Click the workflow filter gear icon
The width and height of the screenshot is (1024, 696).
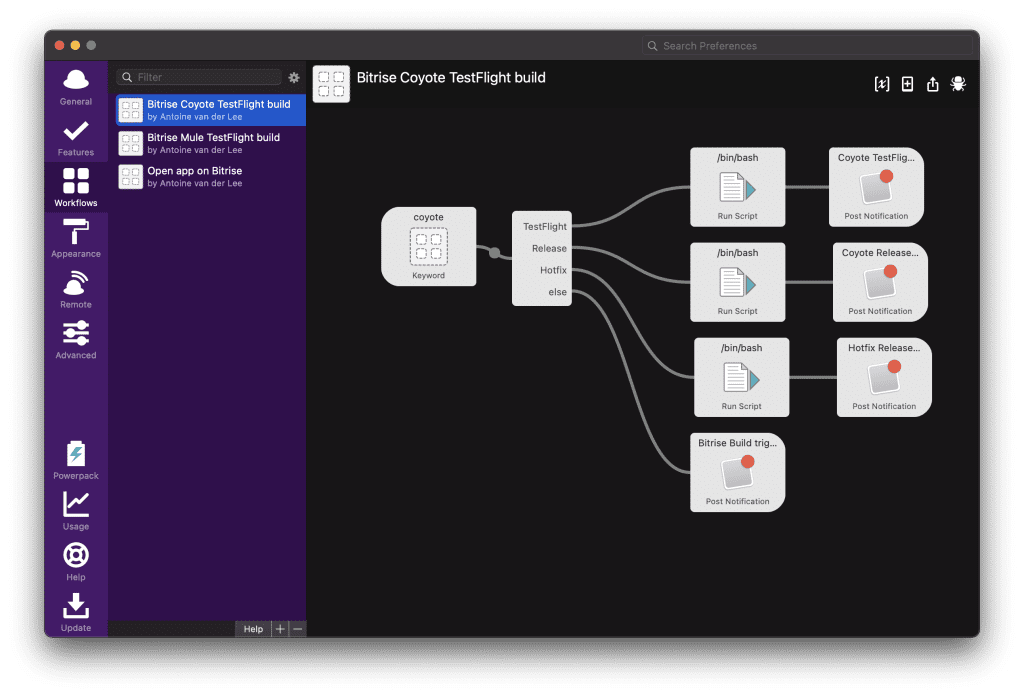294,77
